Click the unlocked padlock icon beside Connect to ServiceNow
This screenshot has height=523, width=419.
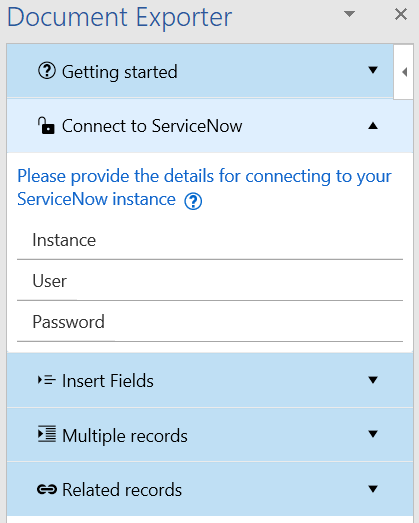point(46,125)
